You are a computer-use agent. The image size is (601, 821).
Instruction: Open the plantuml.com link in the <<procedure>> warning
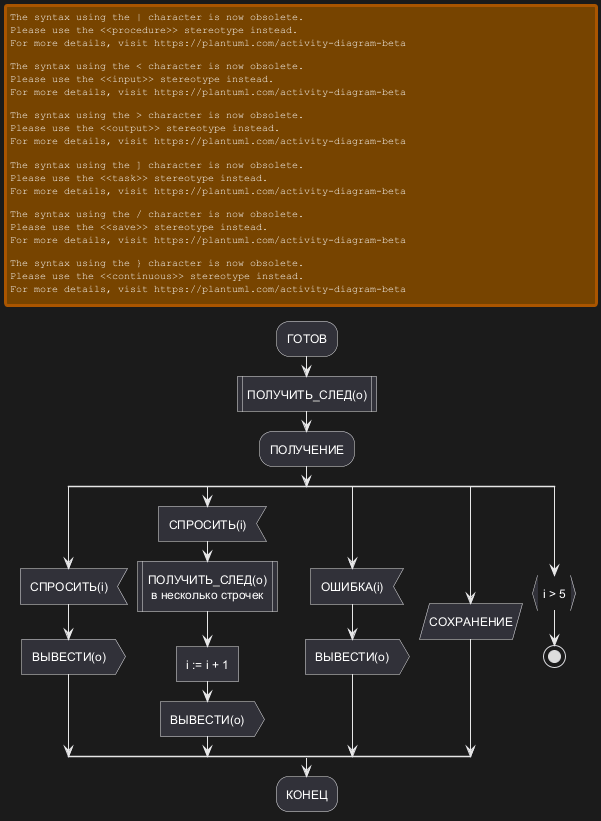click(279, 43)
